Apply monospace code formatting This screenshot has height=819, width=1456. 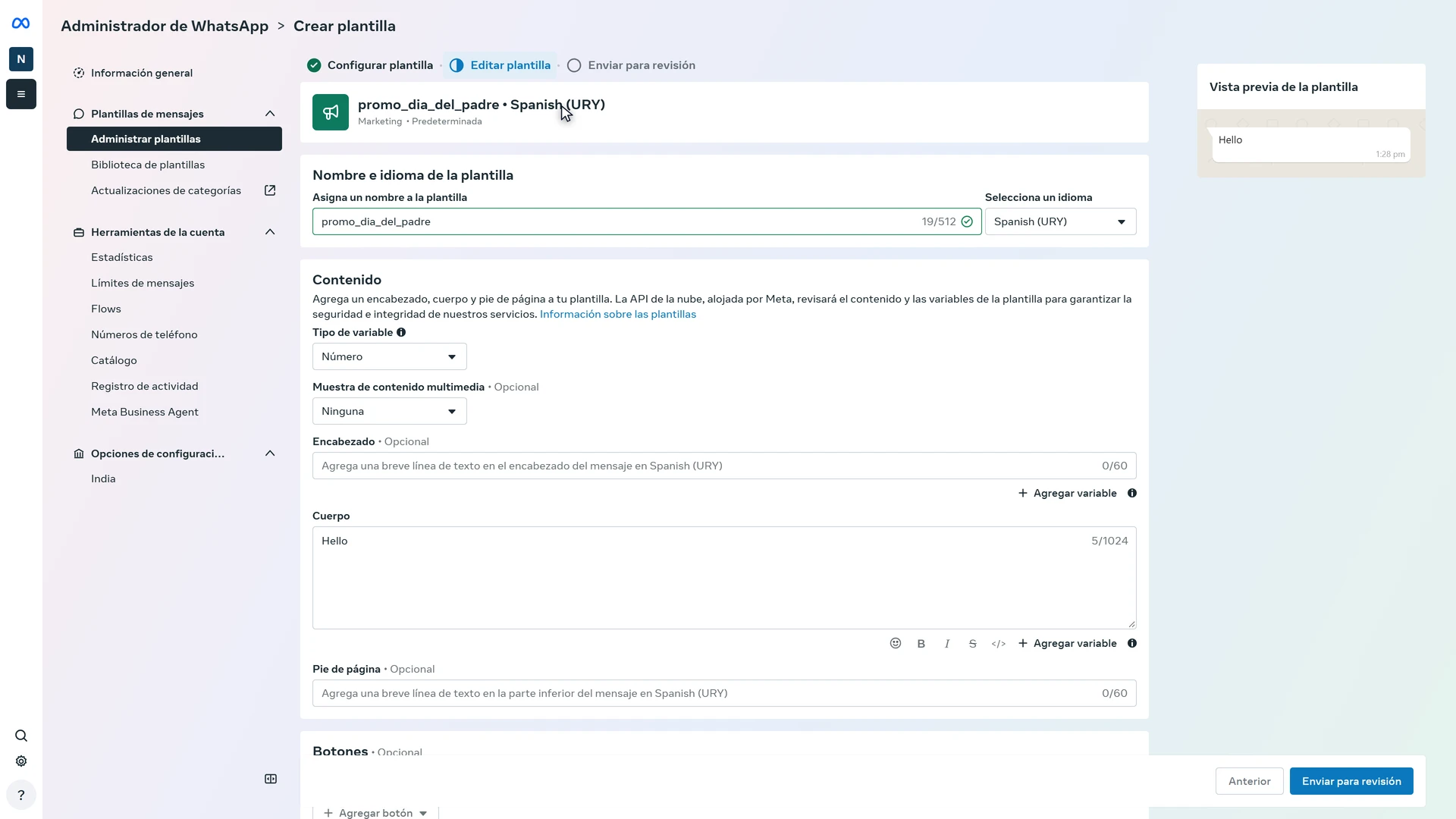point(999,643)
